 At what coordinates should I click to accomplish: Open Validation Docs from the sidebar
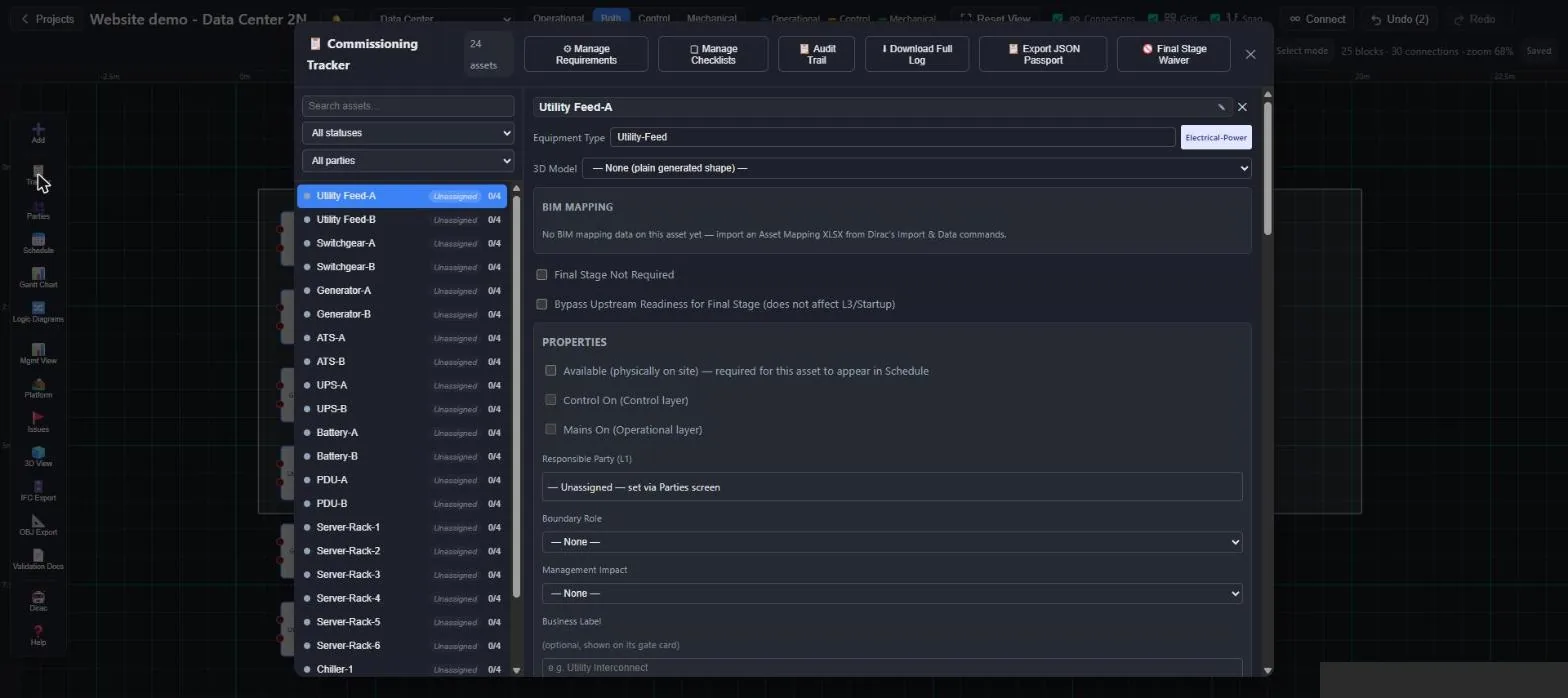(x=38, y=560)
